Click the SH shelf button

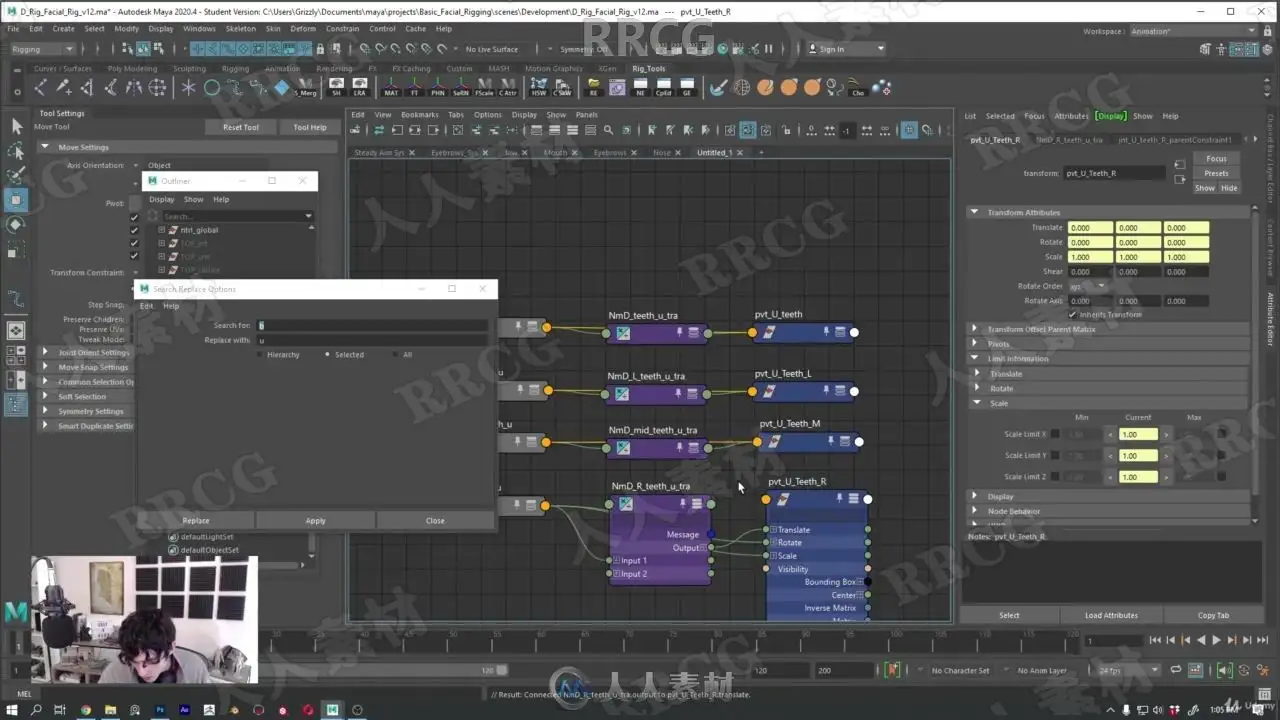(337, 88)
